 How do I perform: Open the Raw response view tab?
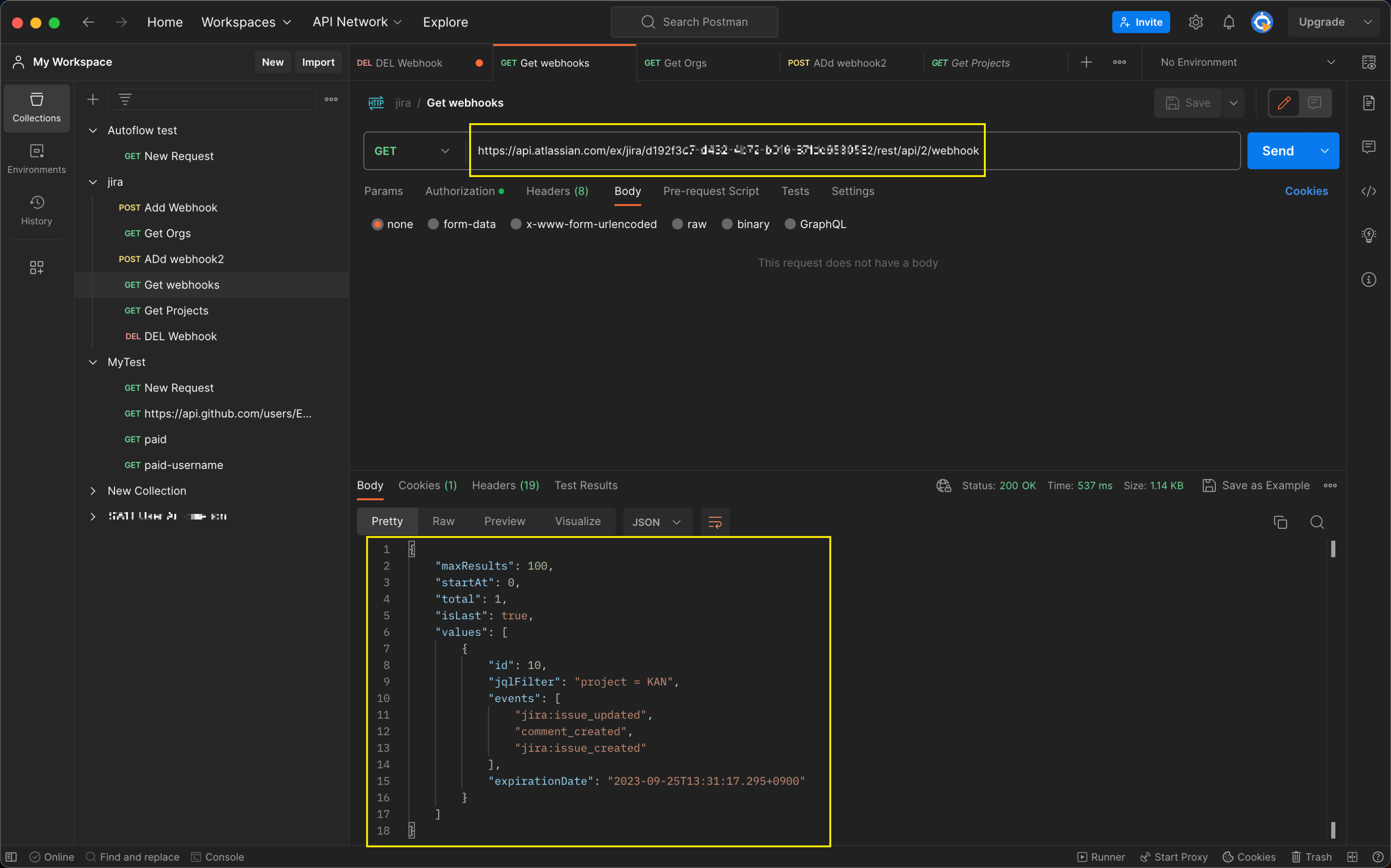pyautogui.click(x=443, y=521)
